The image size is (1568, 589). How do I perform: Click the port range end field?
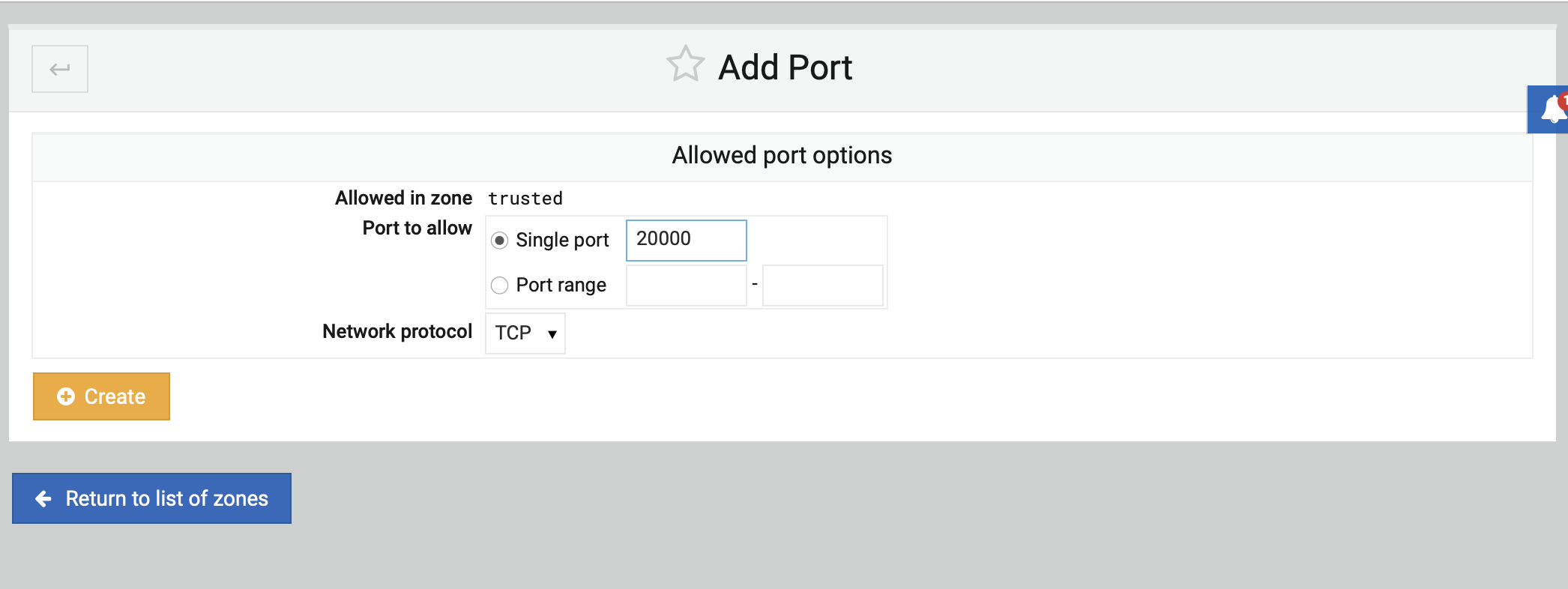click(x=823, y=286)
